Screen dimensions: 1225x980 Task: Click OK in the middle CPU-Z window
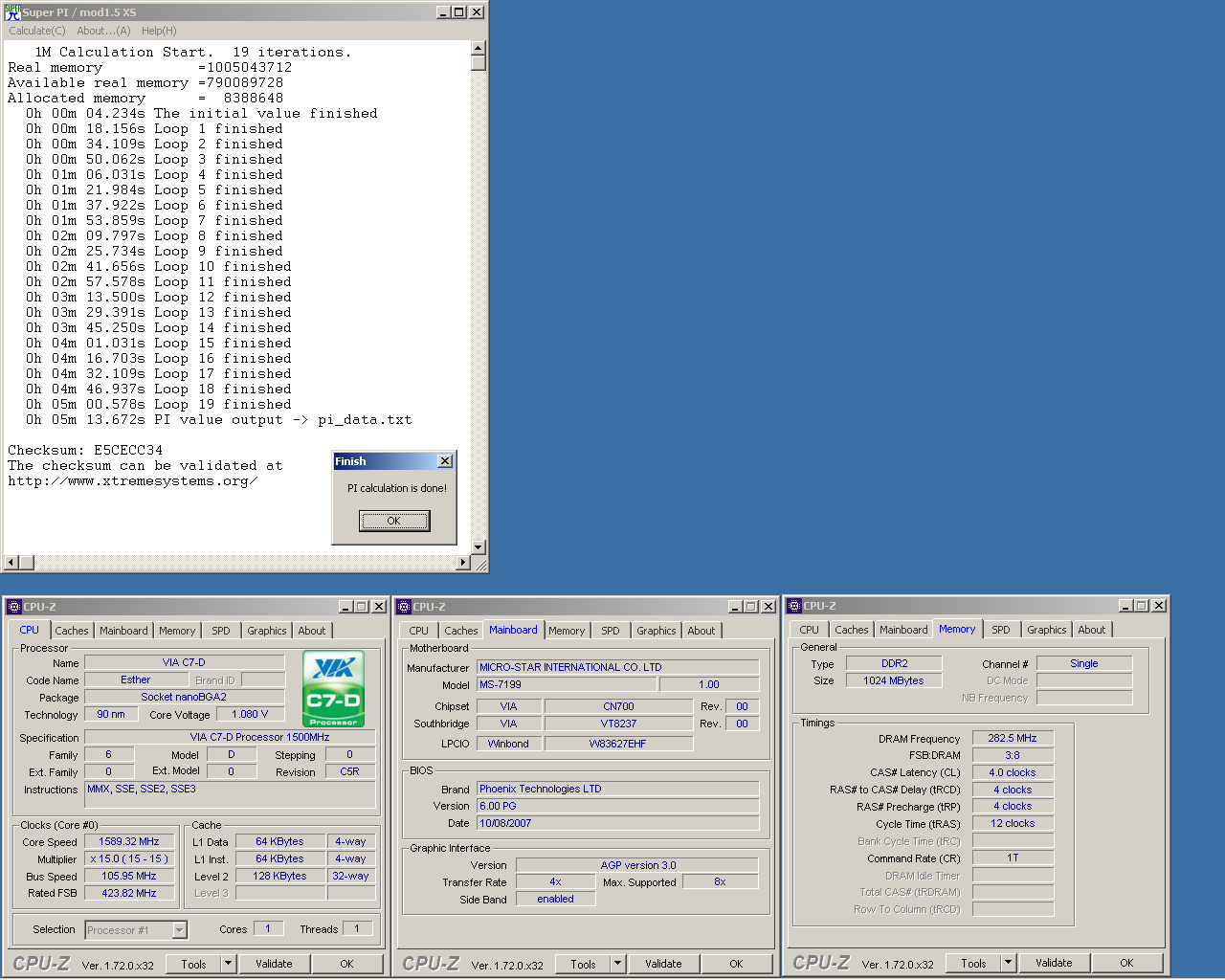(737, 964)
